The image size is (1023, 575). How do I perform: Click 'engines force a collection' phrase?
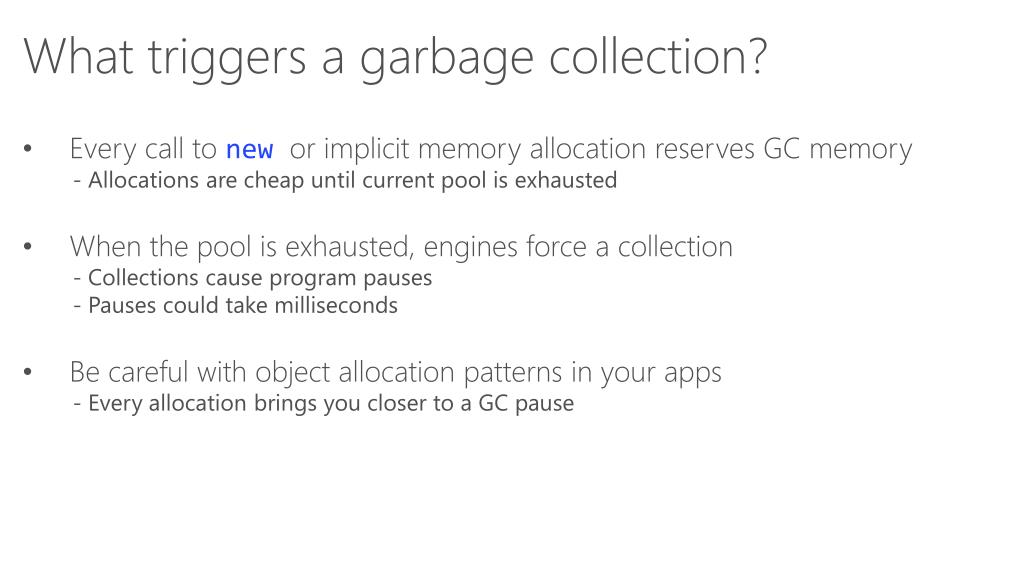pyautogui.click(x=578, y=247)
